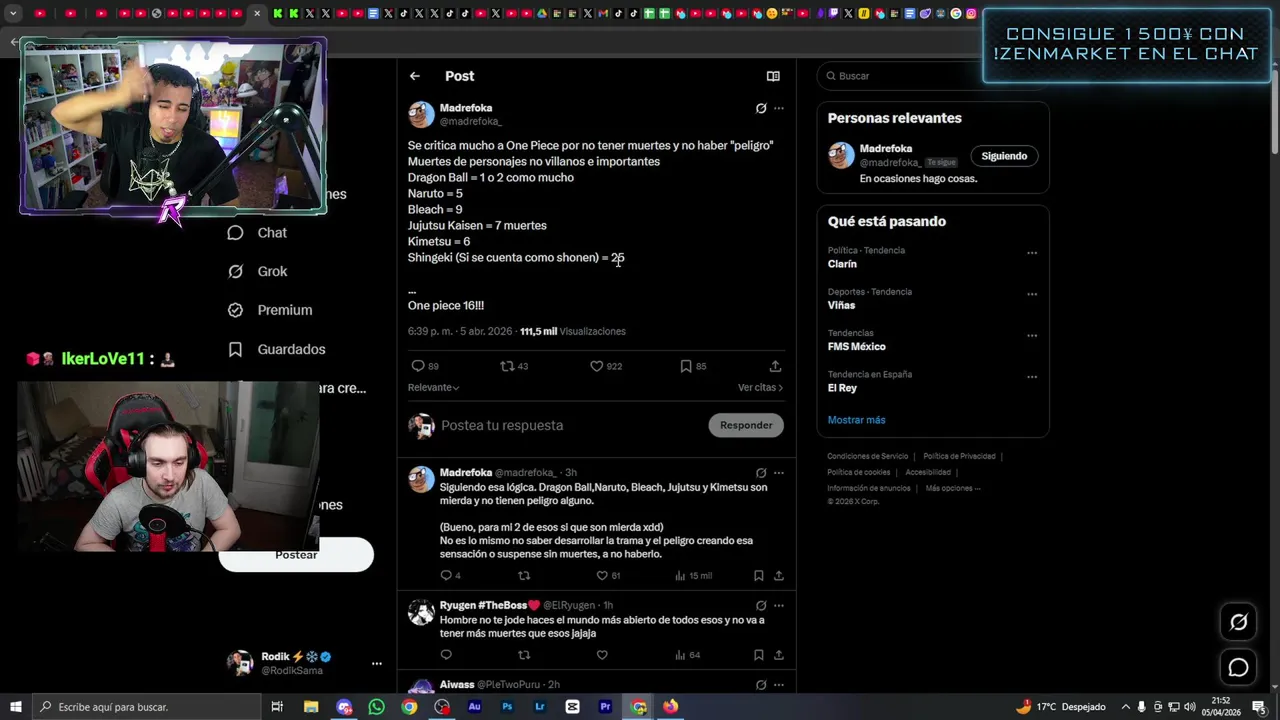This screenshot has width=1280, height=720.
Task: Bookmark Ryugen #TheBoss comment
Action: point(759,655)
